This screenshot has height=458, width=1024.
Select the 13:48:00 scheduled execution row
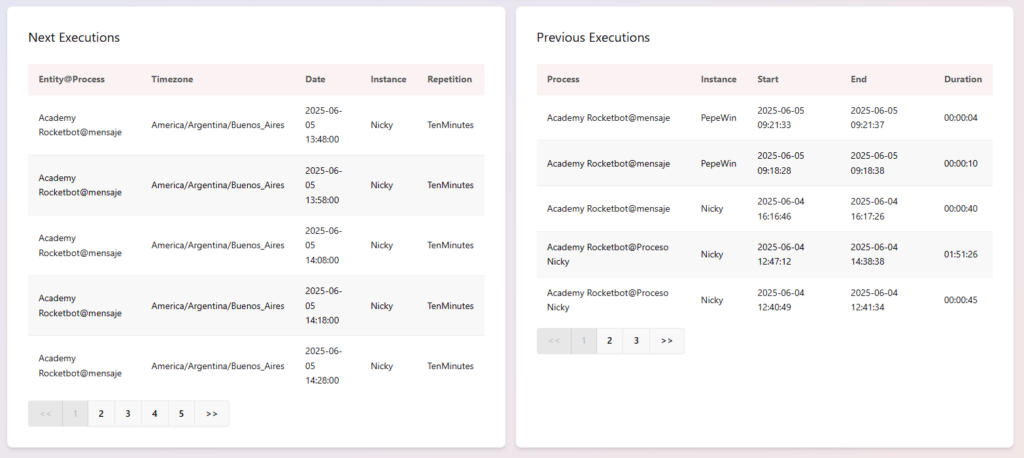click(256, 125)
